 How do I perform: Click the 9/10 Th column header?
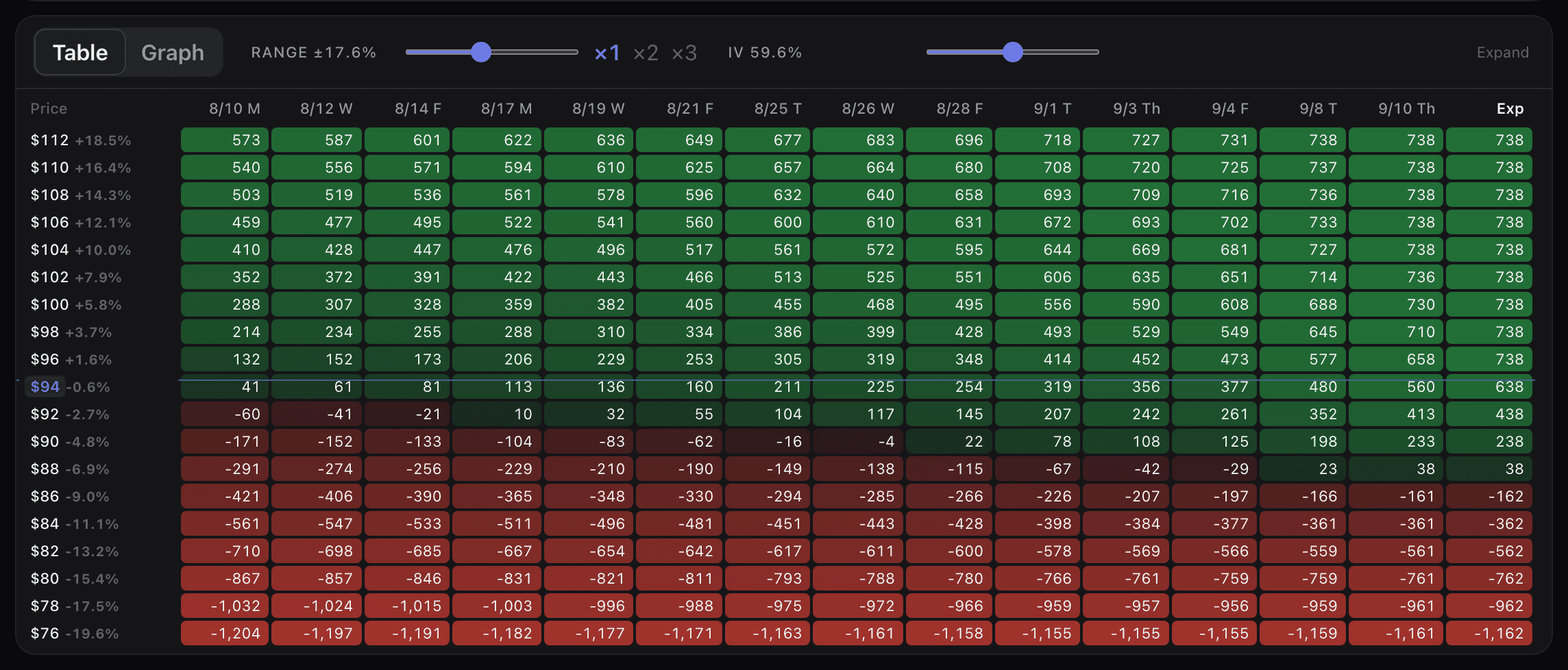pyautogui.click(x=1406, y=109)
